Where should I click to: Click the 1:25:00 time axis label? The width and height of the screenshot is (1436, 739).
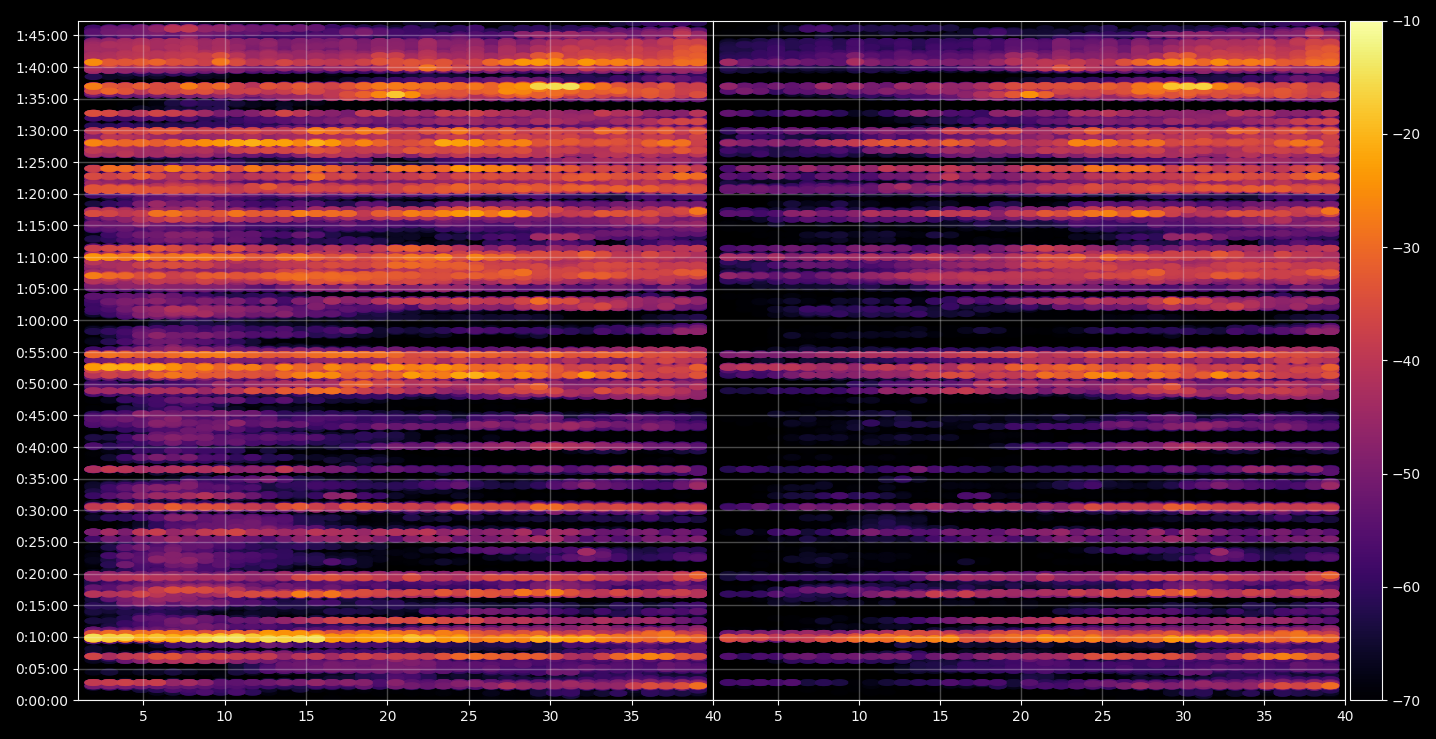43,162
